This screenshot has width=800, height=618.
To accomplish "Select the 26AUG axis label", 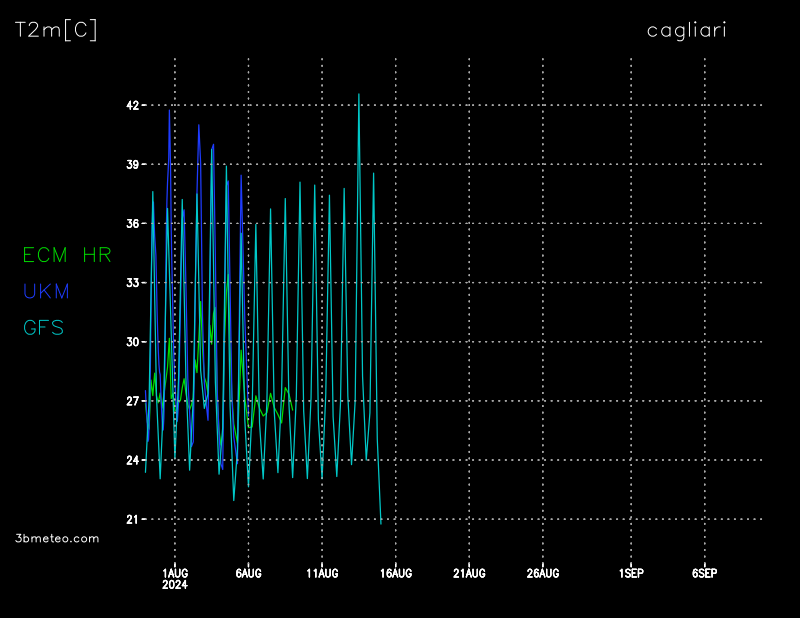I will 543,573.
